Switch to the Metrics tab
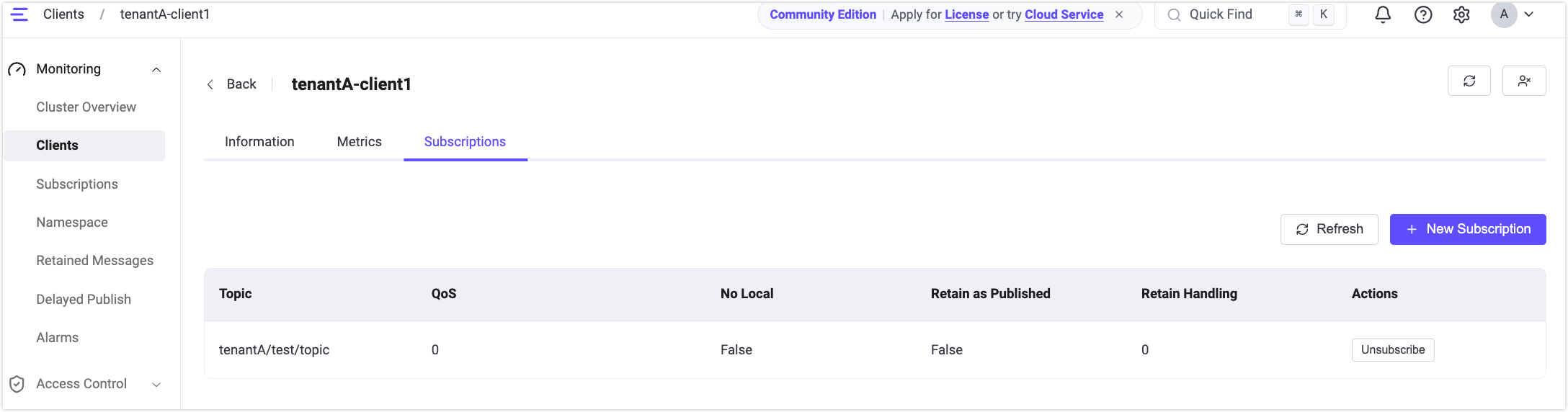The image size is (1568, 412). click(359, 142)
